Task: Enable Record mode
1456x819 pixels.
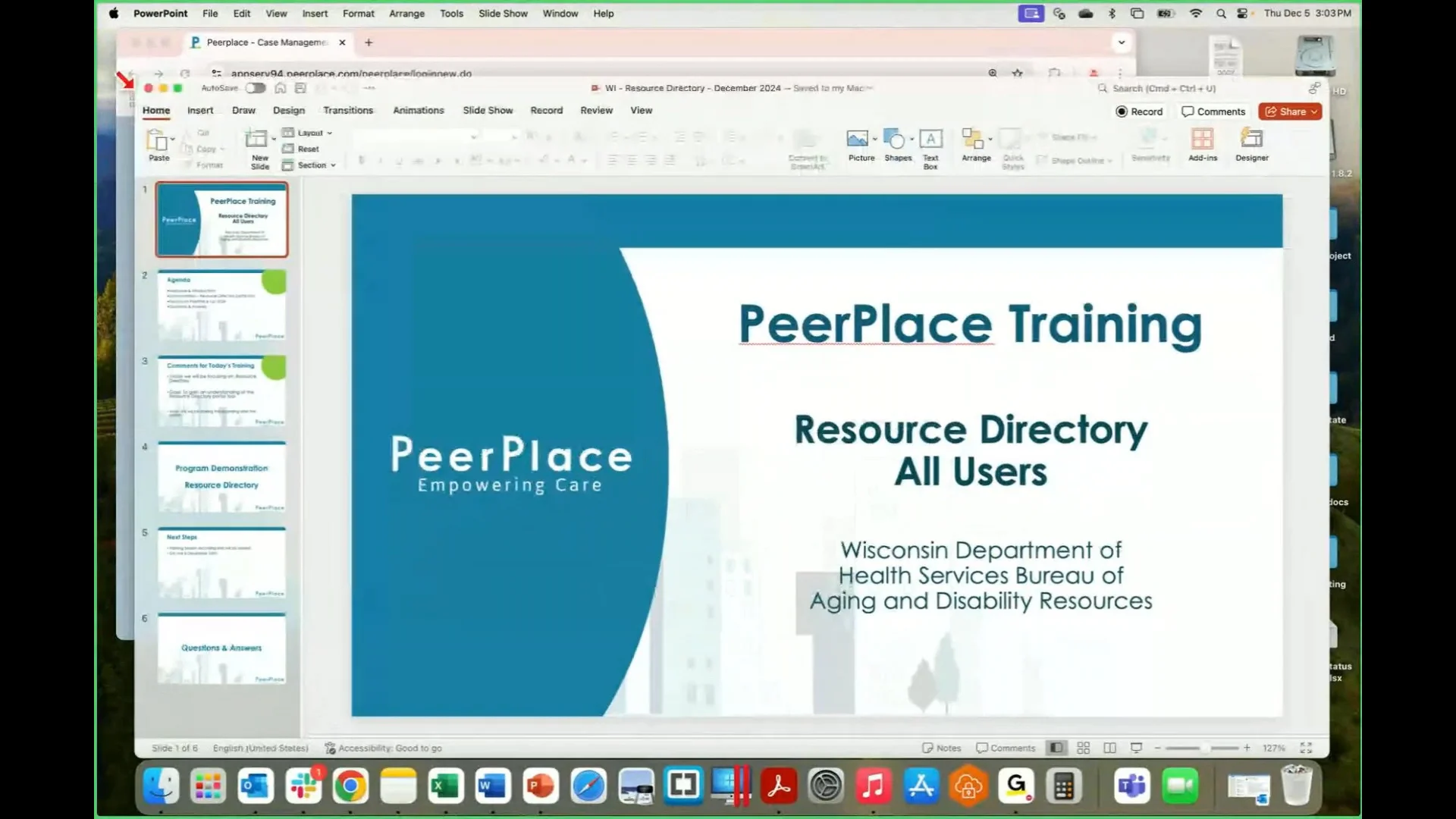Action: coord(1139,111)
